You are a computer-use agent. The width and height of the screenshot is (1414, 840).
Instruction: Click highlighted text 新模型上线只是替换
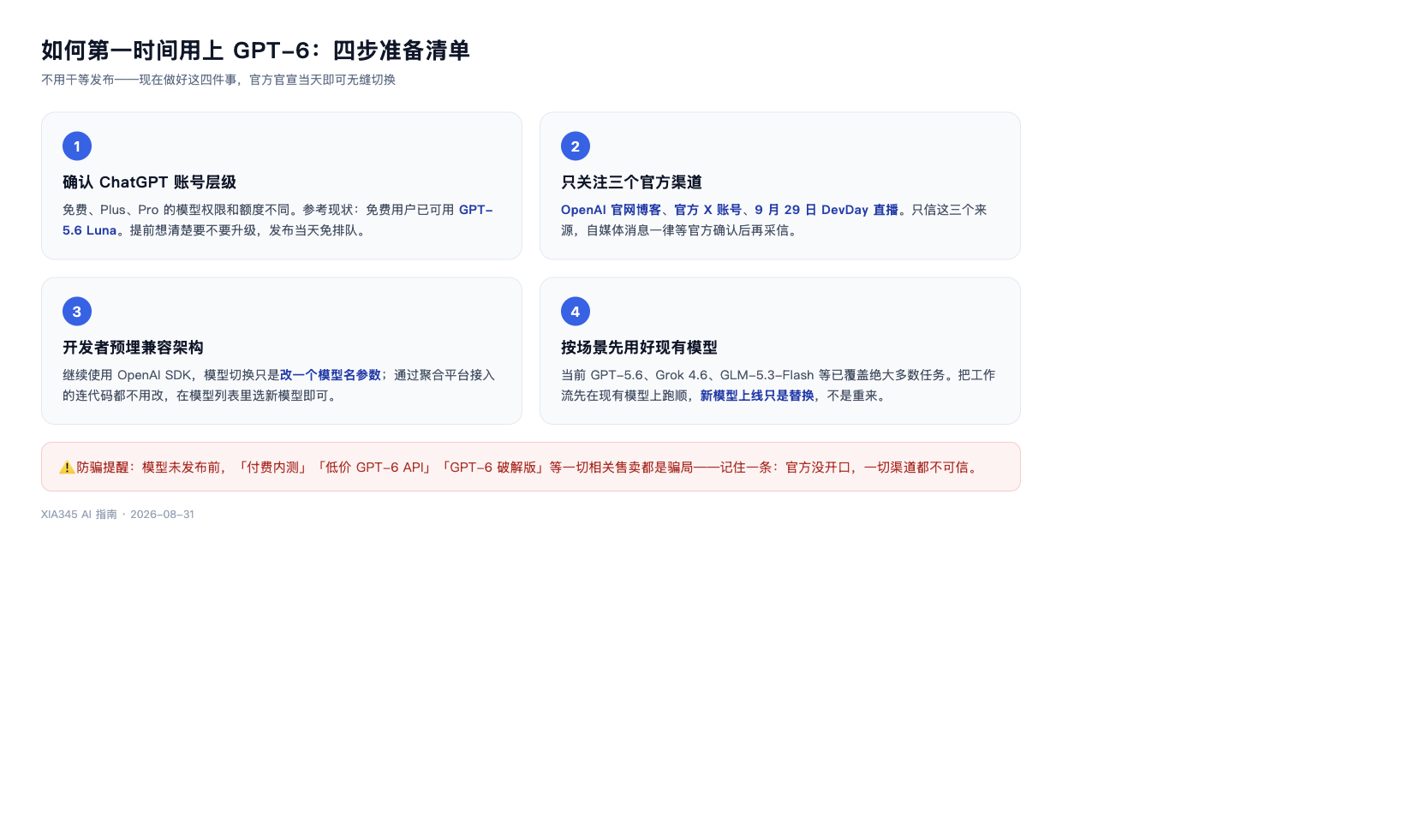tap(757, 396)
